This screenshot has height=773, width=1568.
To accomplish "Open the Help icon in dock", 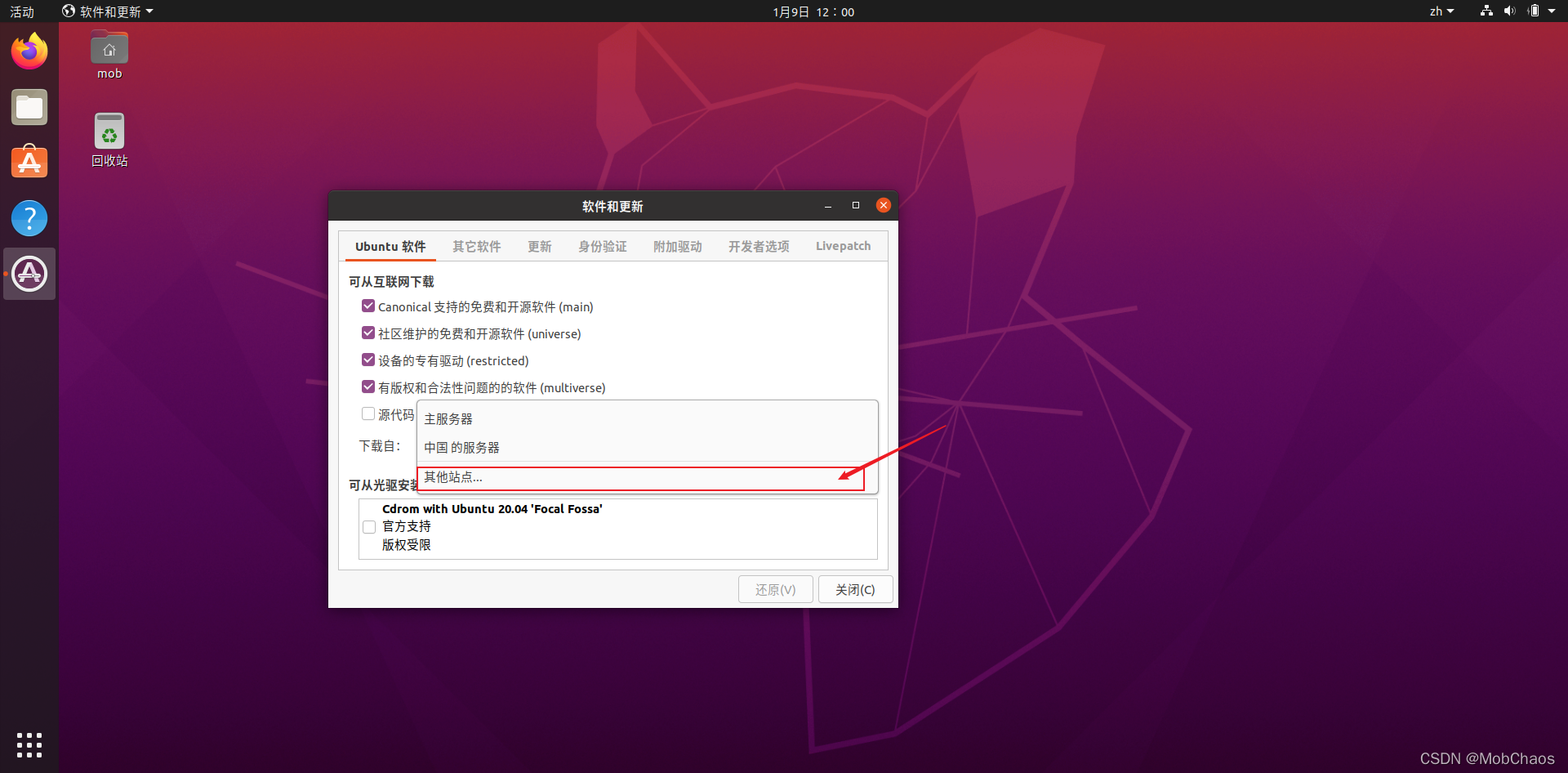I will [29, 218].
